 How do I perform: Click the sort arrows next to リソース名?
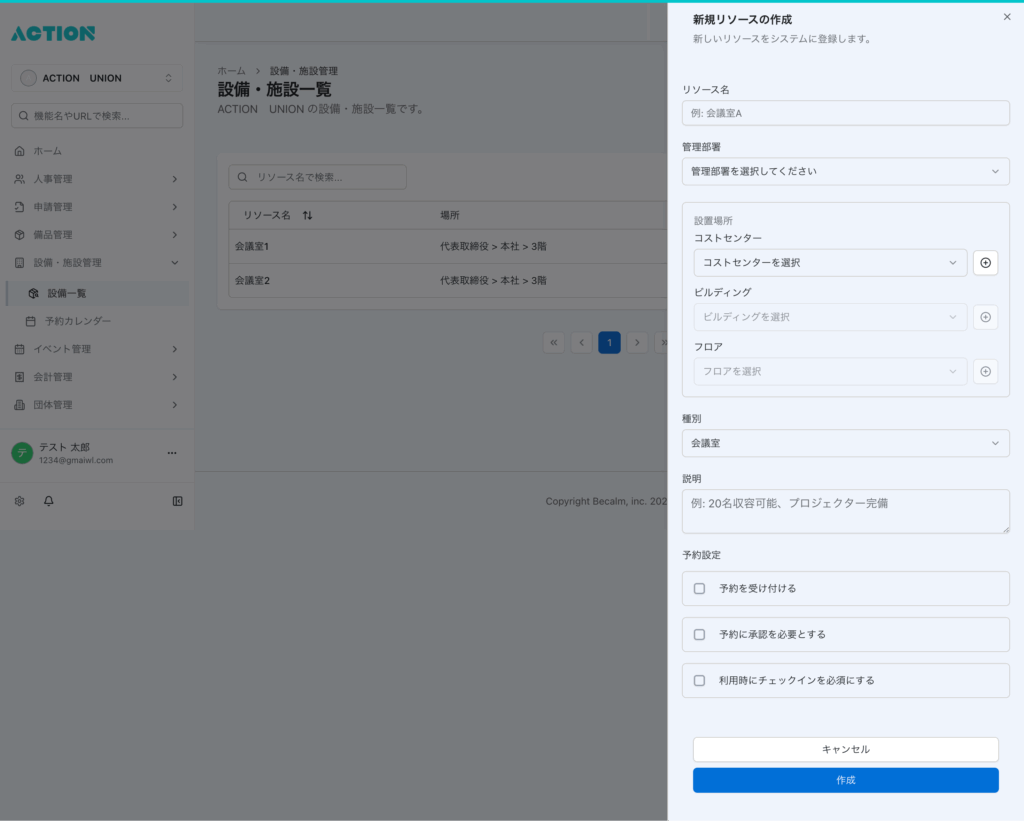pos(307,216)
